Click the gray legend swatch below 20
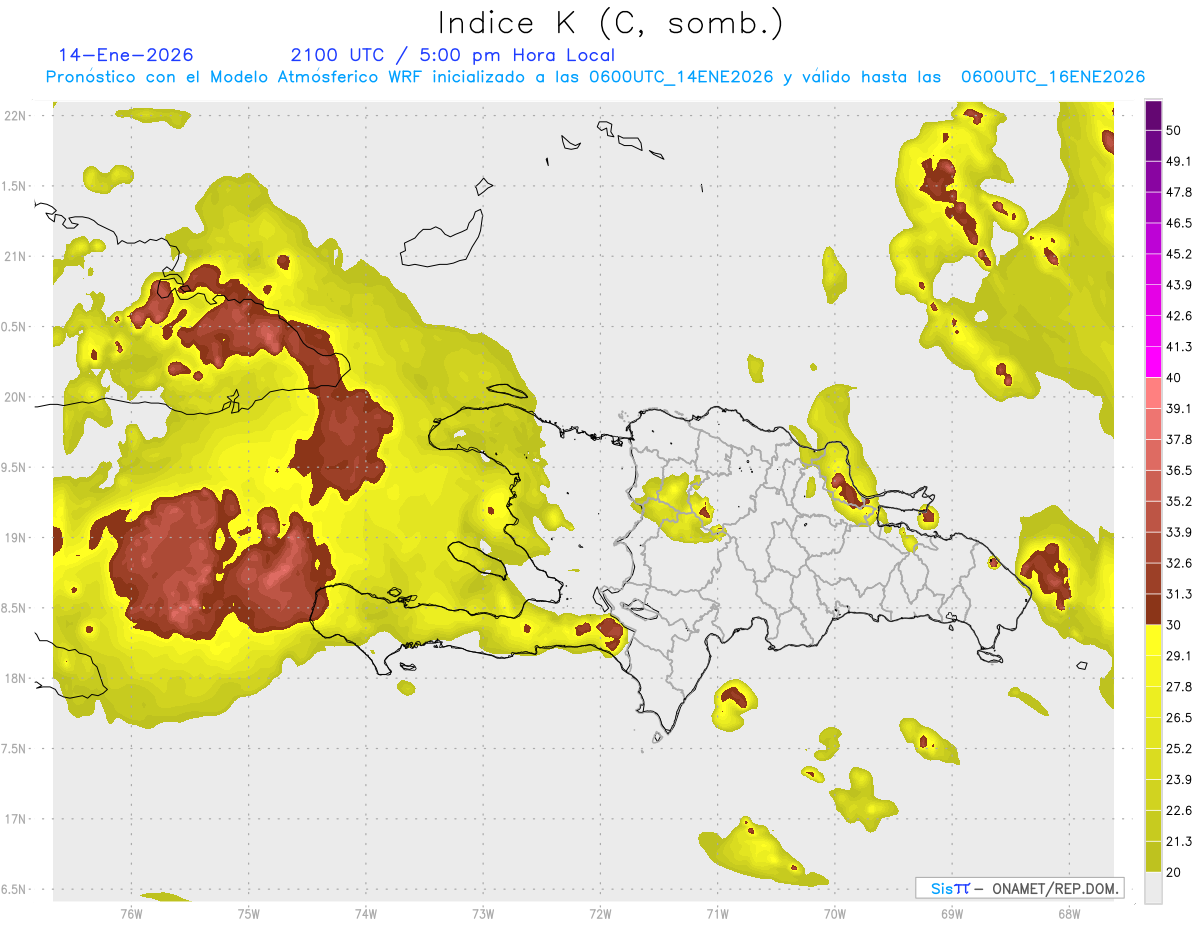The height and width of the screenshot is (927, 1200). pos(1154,887)
